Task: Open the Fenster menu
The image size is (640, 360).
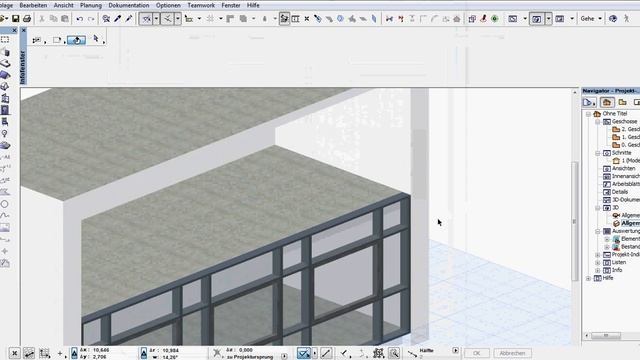Action: pos(231,5)
